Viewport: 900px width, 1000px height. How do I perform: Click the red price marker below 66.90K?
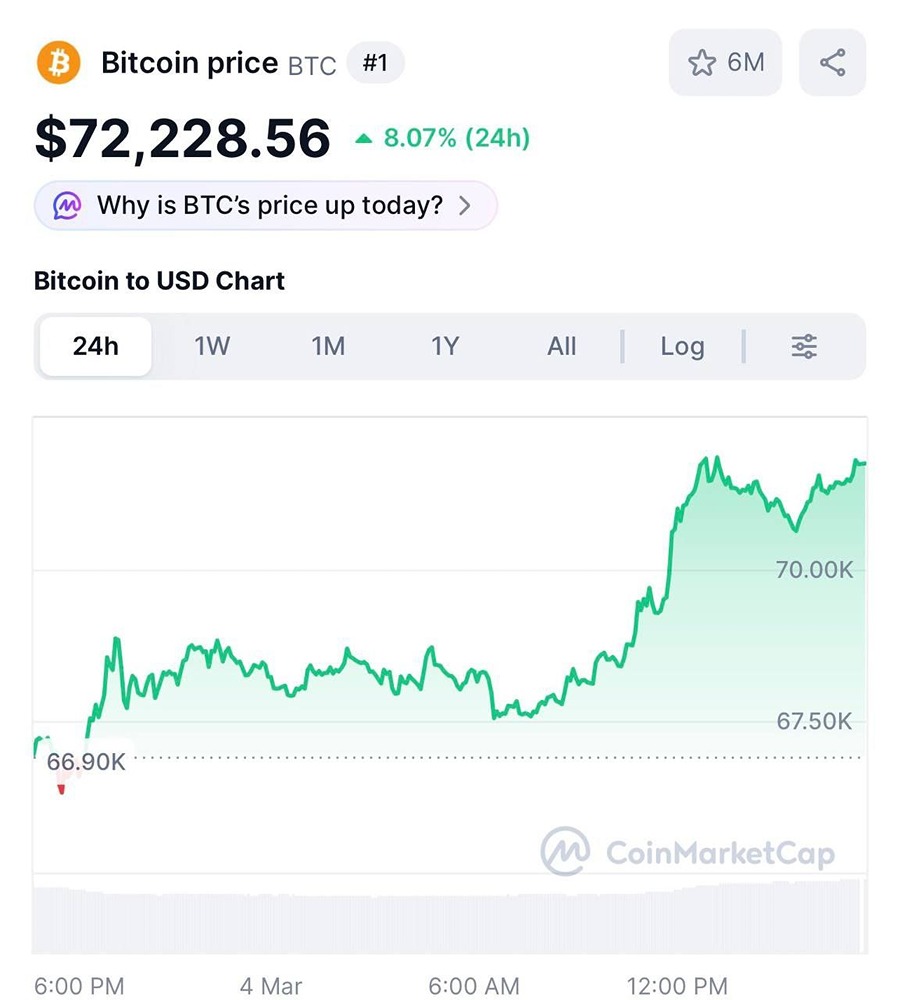(62, 789)
